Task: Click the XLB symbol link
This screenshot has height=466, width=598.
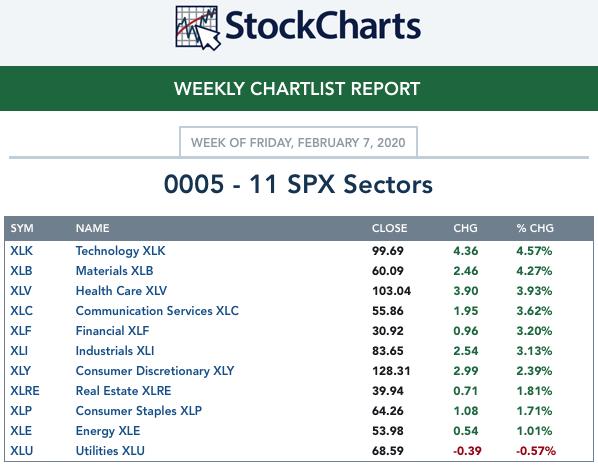Action: (21, 271)
